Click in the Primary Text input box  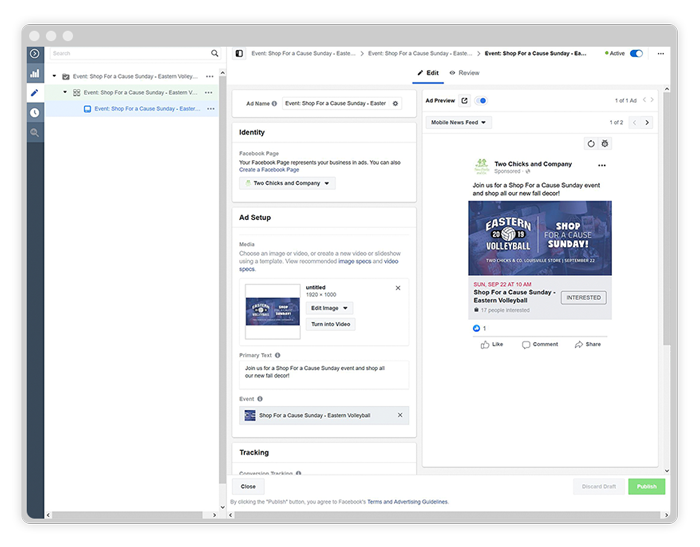324,375
